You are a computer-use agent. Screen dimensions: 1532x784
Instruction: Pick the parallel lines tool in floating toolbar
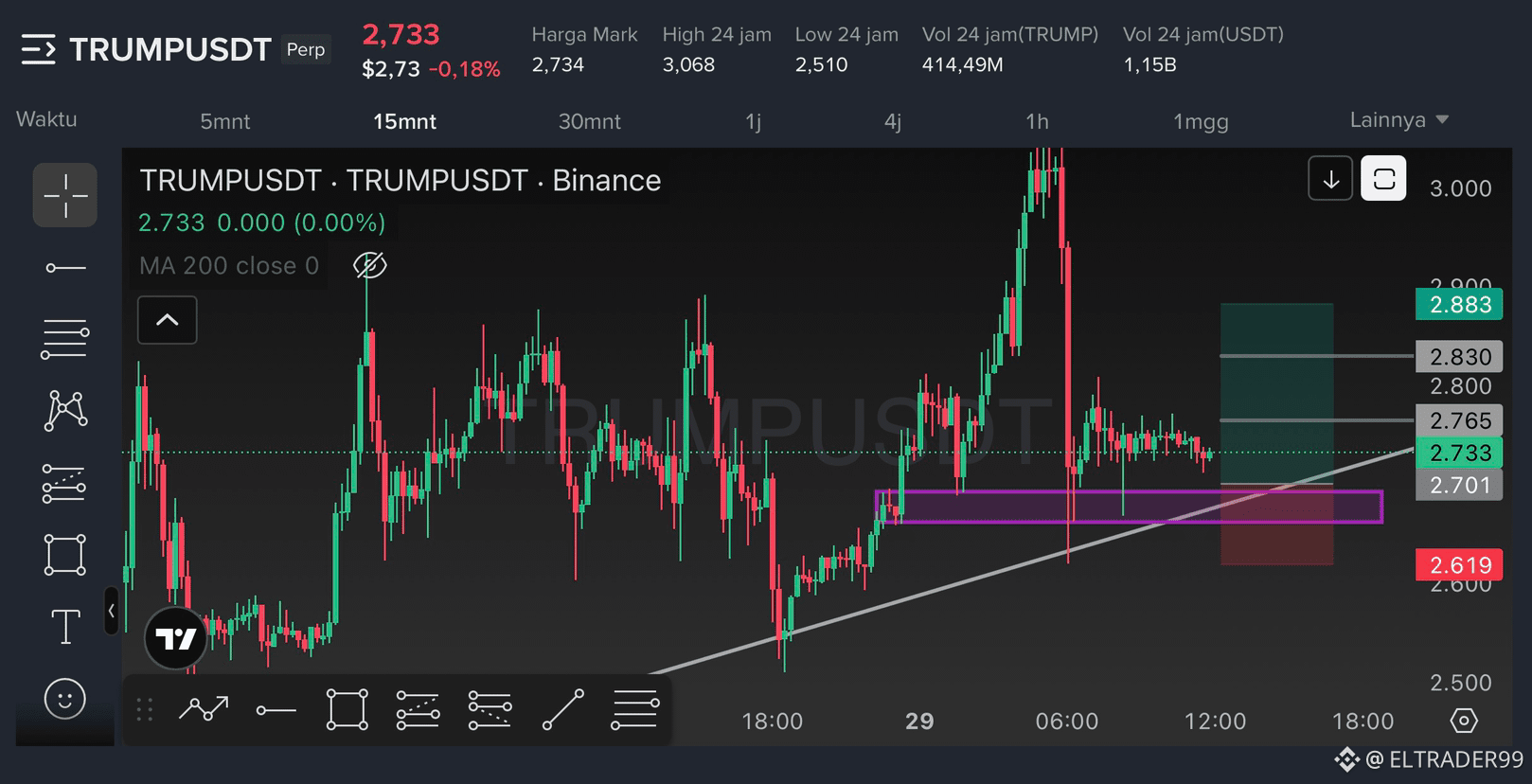pos(634,709)
